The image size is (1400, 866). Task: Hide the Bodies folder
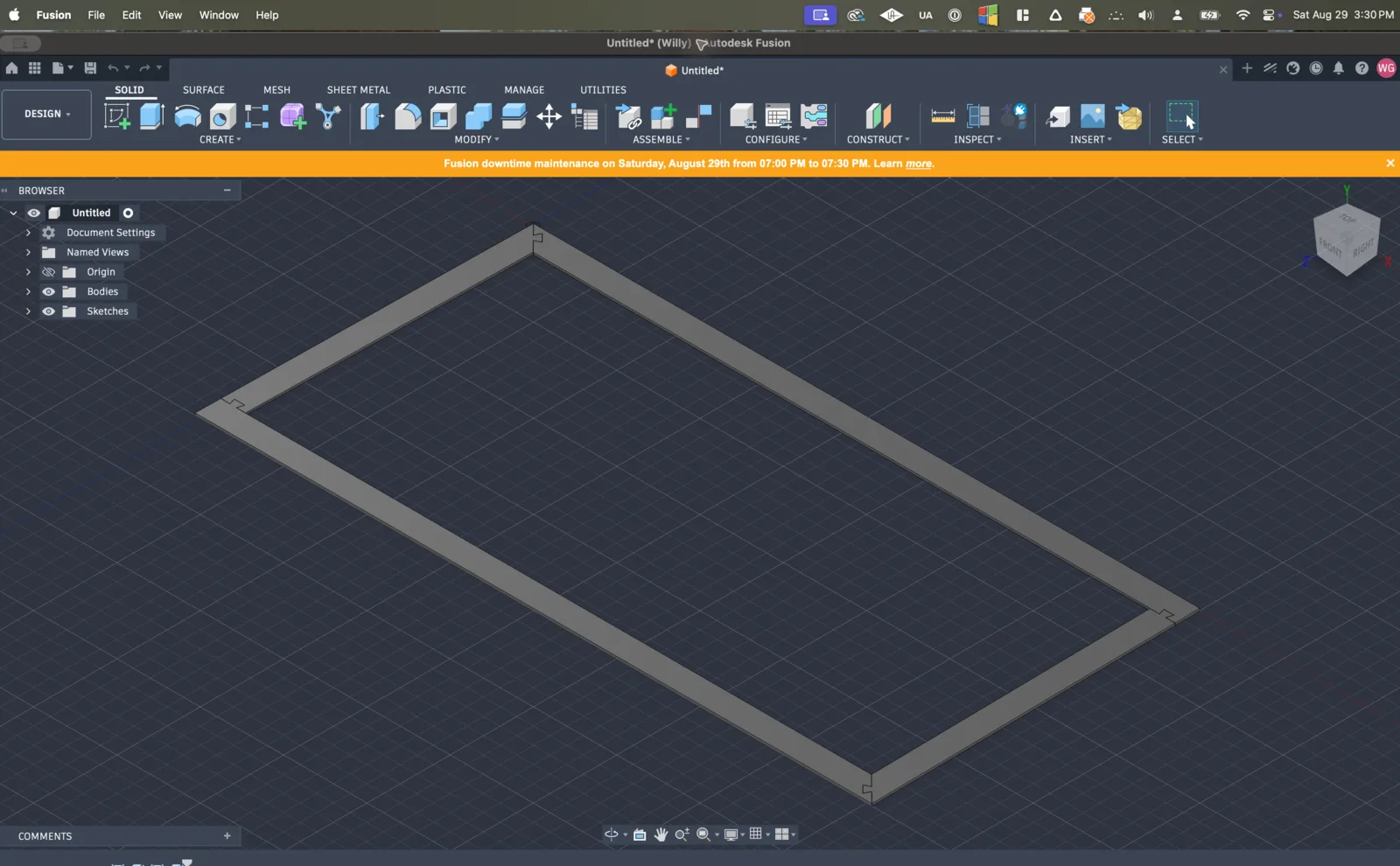tap(48, 291)
